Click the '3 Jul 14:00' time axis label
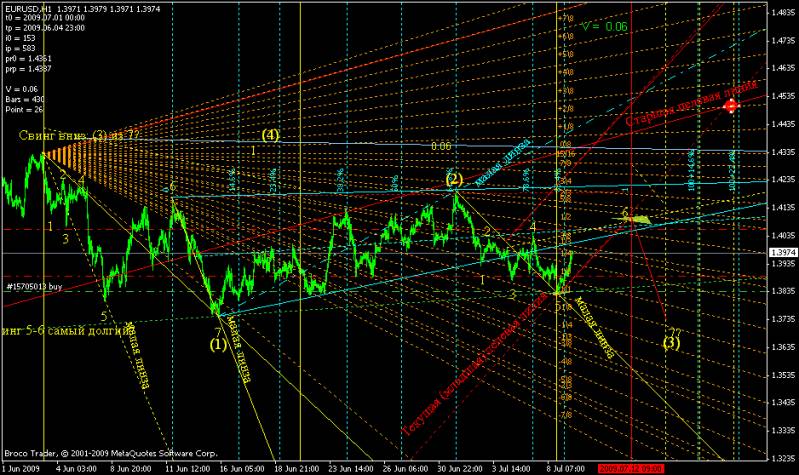This screenshot has height=475, width=799. (x=511, y=468)
